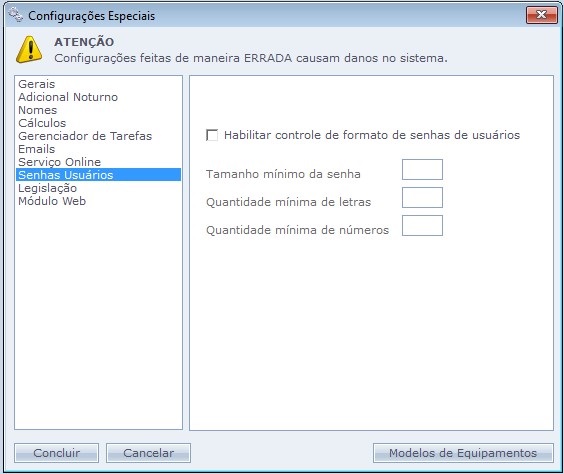Viewport: 564px width, 474px height.
Task: Click the gears icon in title bar
Action: [x=16, y=15]
